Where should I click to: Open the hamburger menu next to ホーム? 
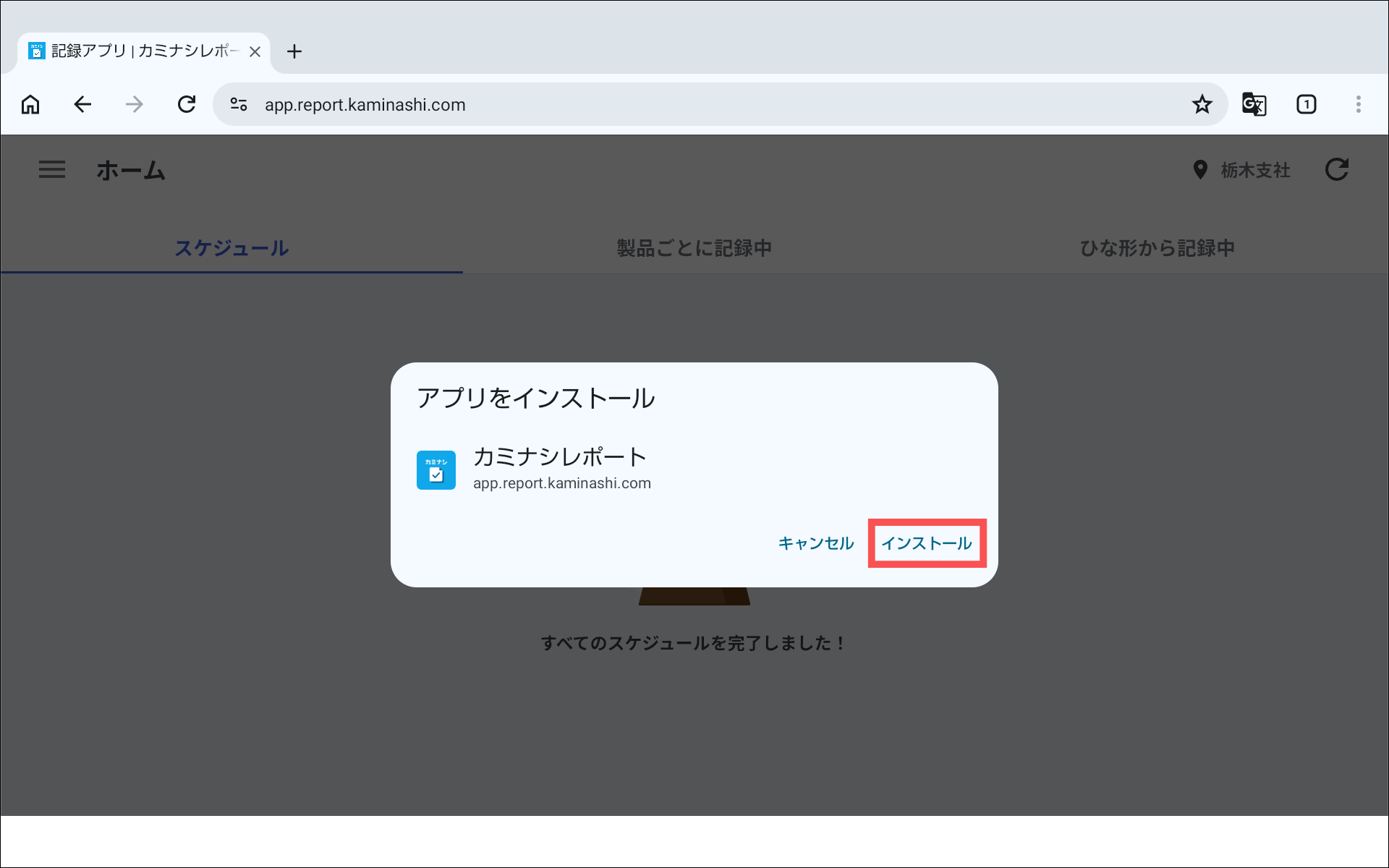(52, 170)
